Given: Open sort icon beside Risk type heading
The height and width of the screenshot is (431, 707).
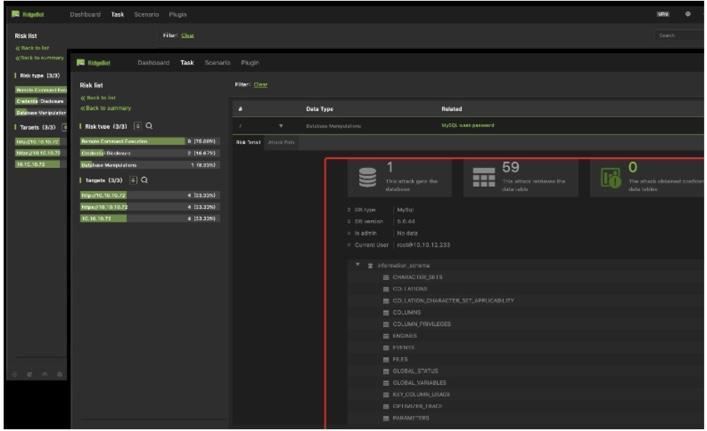Looking at the screenshot, I should (x=138, y=126).
